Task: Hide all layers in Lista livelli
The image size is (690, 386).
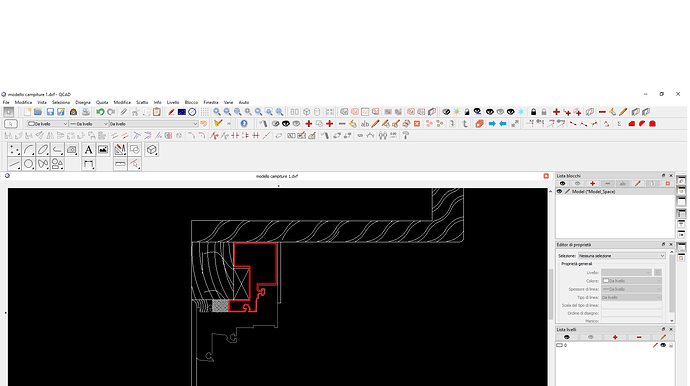Action: (591, 338)
